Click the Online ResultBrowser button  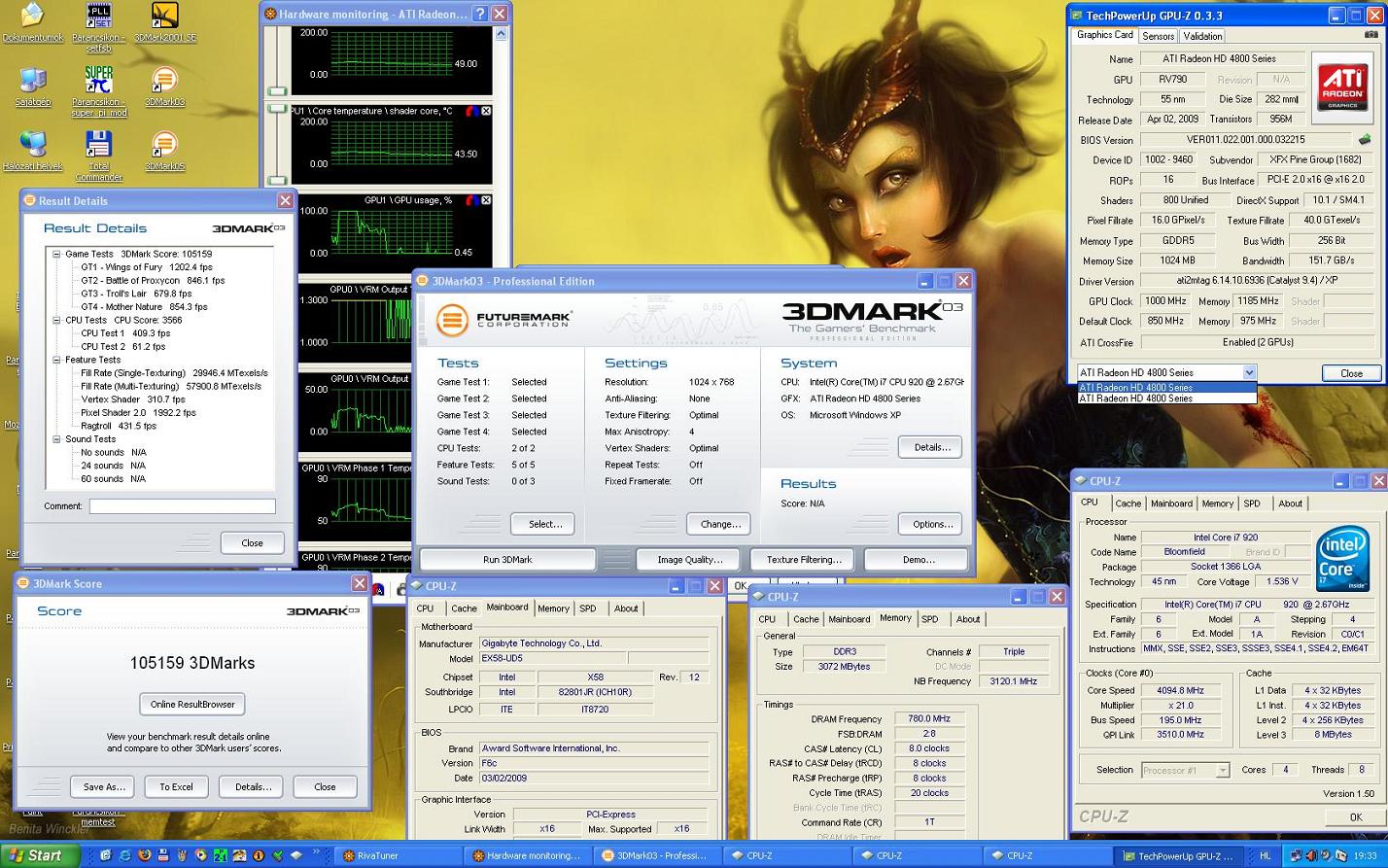(192, 704)
